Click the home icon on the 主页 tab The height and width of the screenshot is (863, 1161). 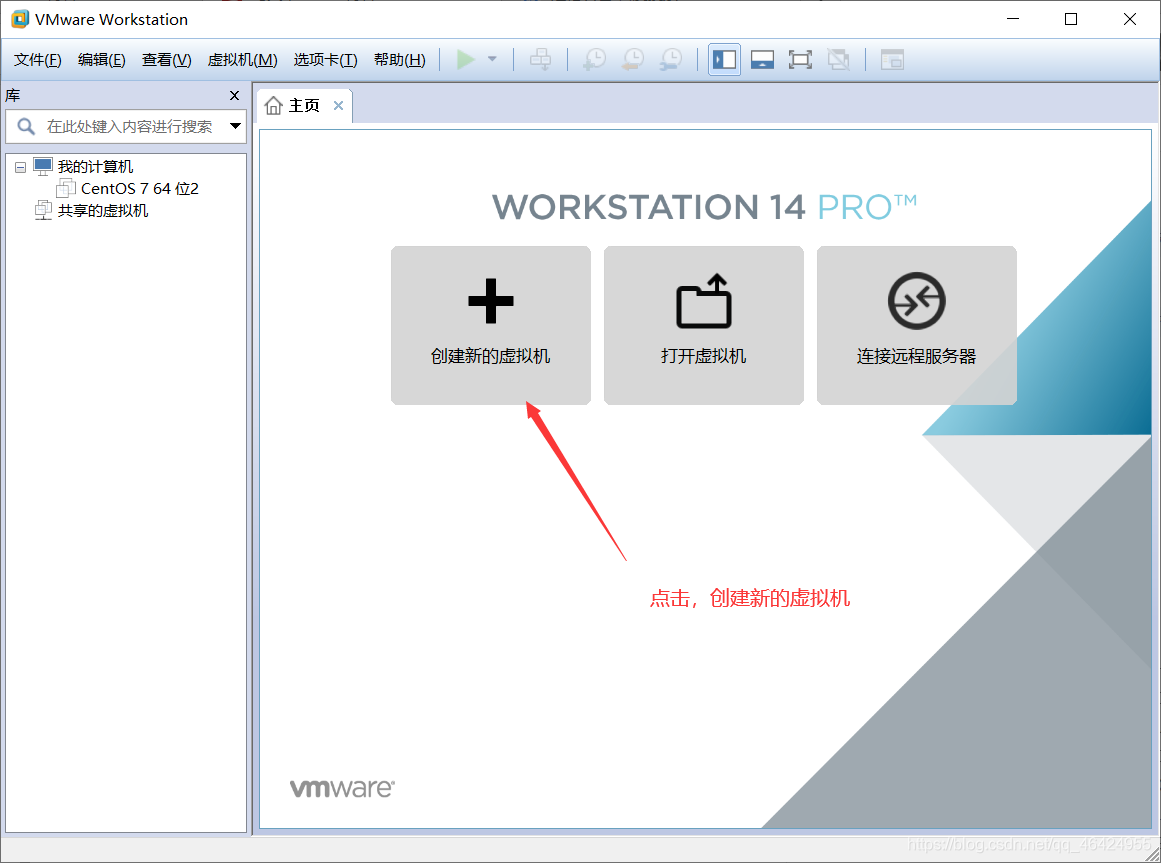[x=273, y=106]
